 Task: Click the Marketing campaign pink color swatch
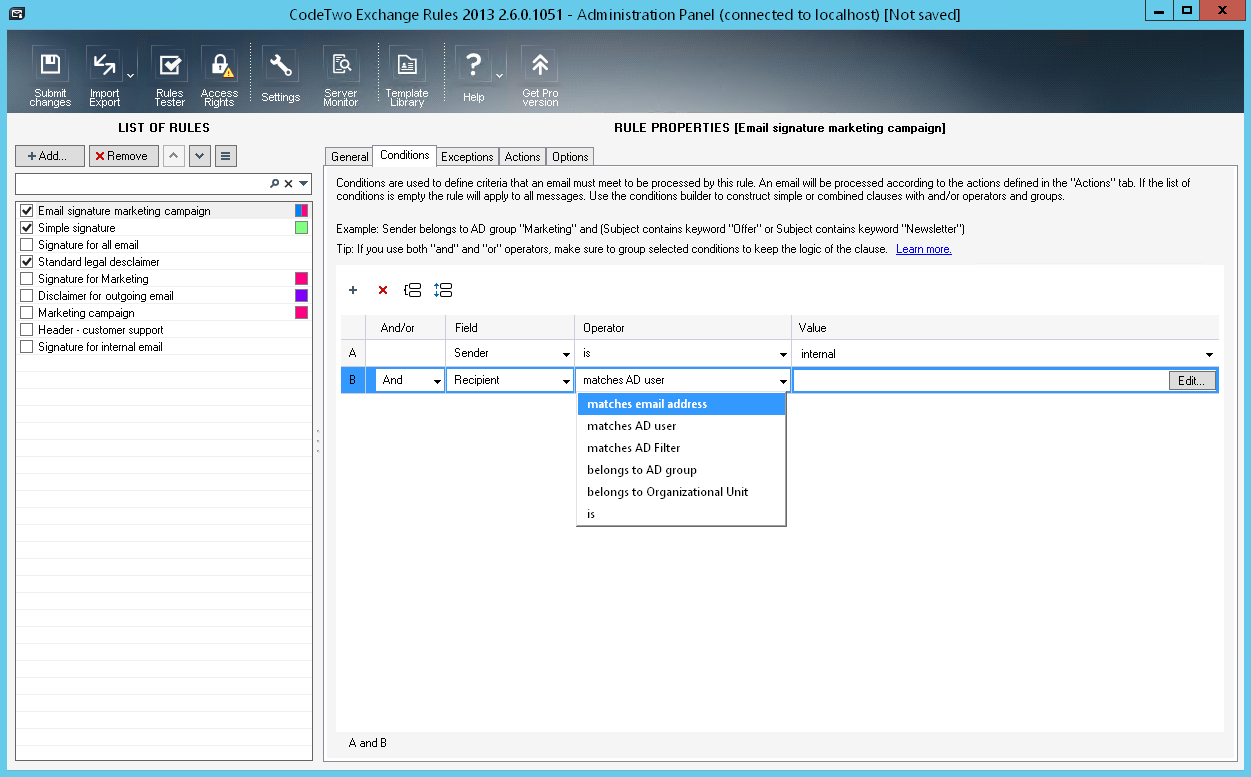click(x=301, y=313)
